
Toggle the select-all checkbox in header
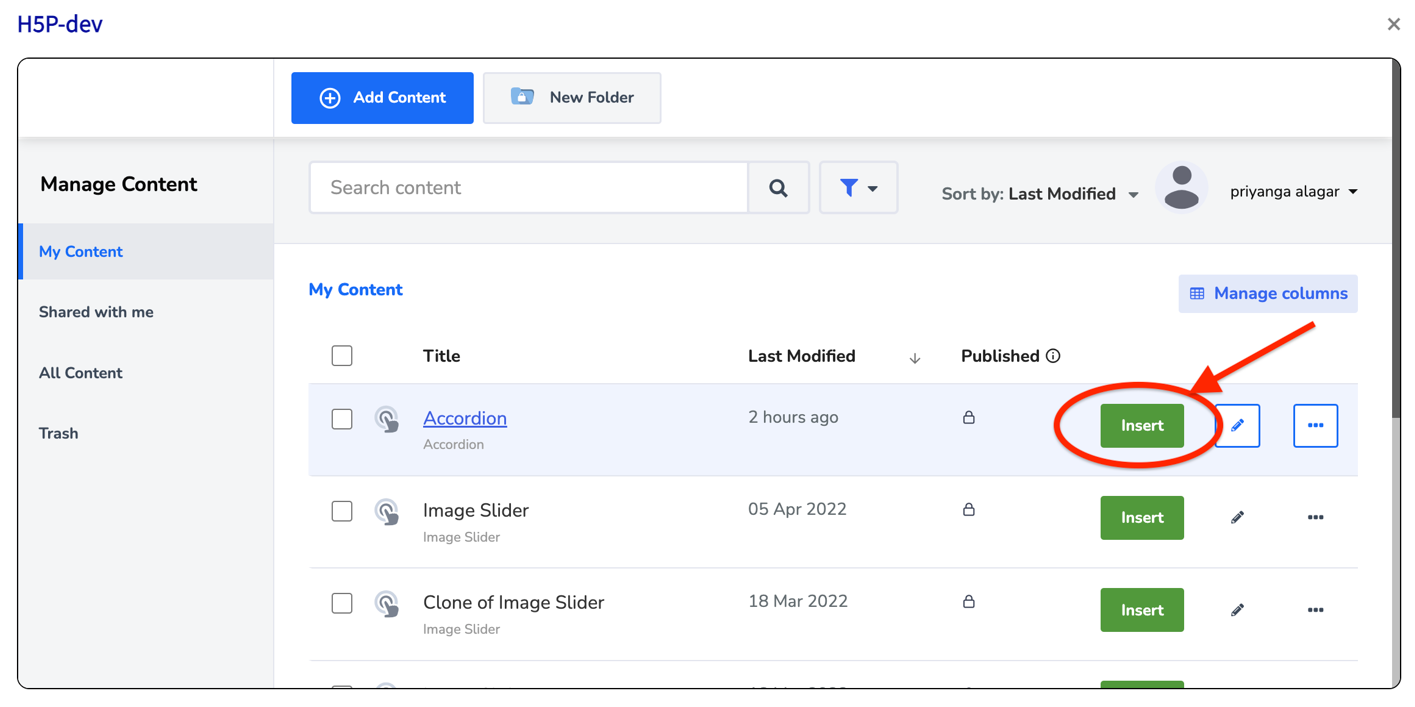click(x=342, y=356)
